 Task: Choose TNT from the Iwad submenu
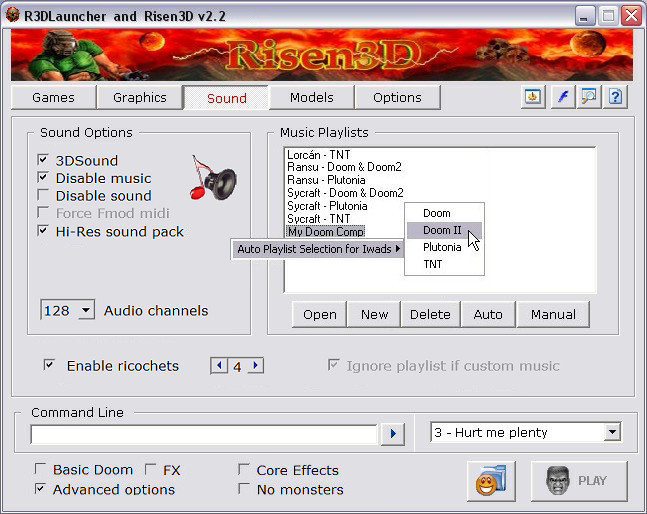click(x=444, y=264)
